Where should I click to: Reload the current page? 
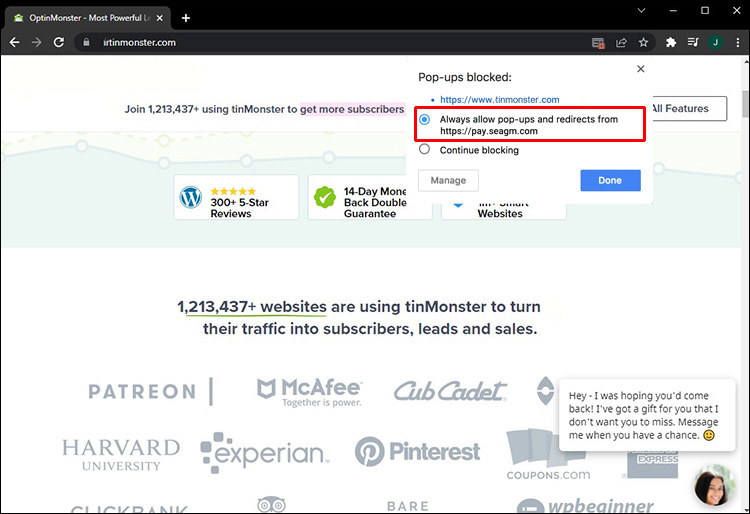coord(59,43)
